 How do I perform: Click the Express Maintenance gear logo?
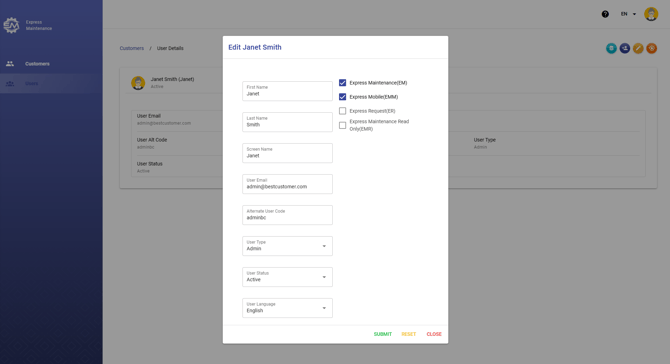pyautogui.click(x=11, y=25)
